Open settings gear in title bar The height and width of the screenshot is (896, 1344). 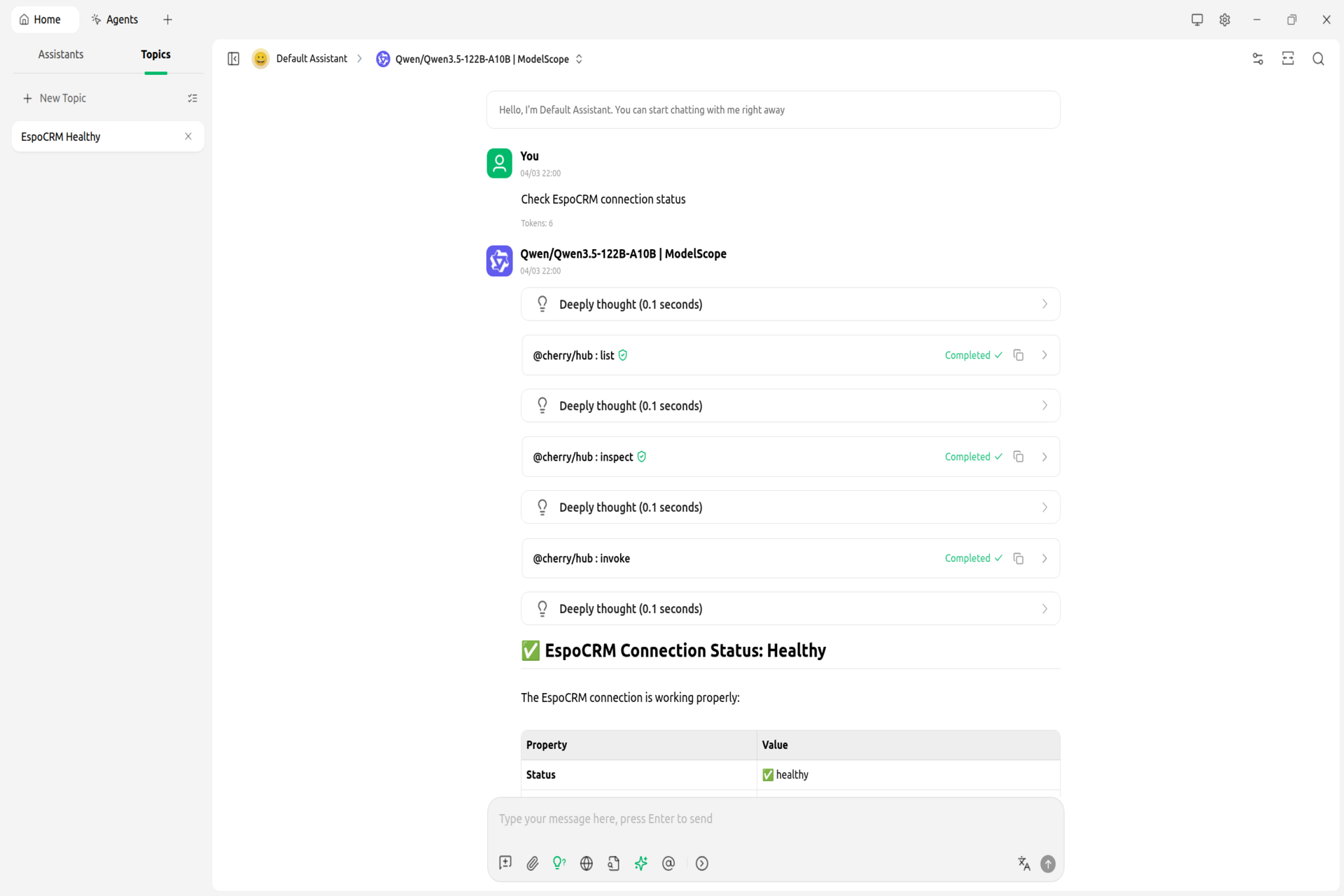coord(1224,20)
